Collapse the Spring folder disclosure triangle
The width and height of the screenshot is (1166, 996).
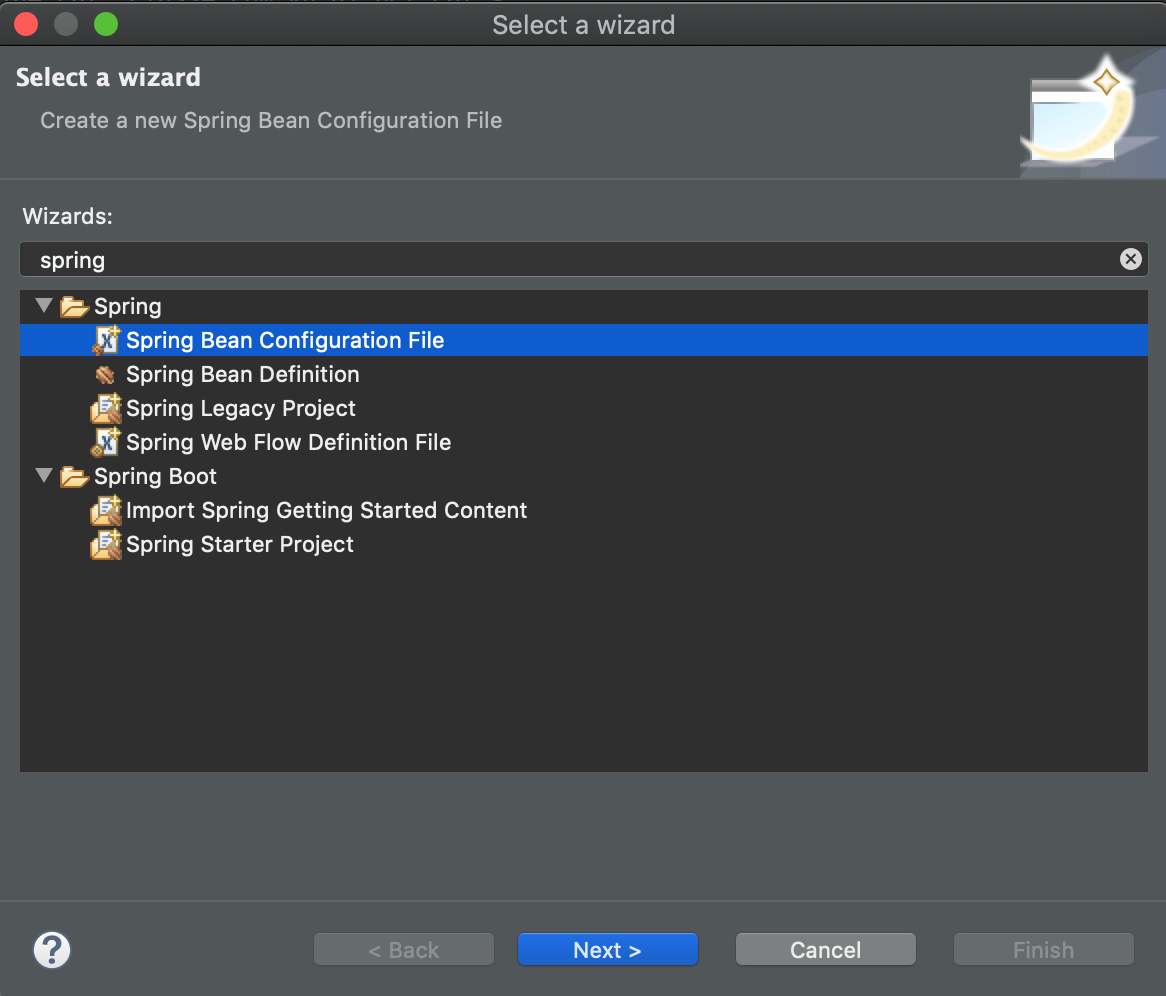[x=45, y=305]
